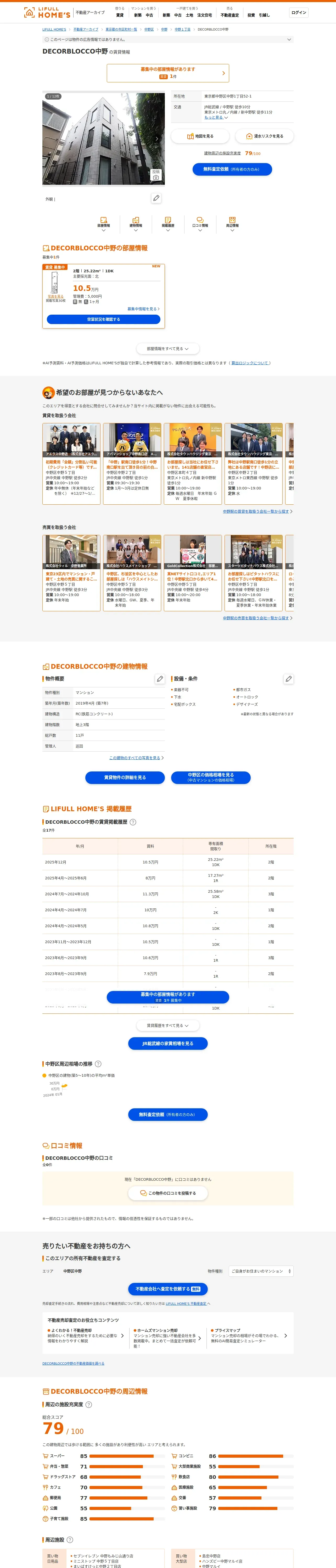Click 浸水リスクを見る button

coord(264,136)
